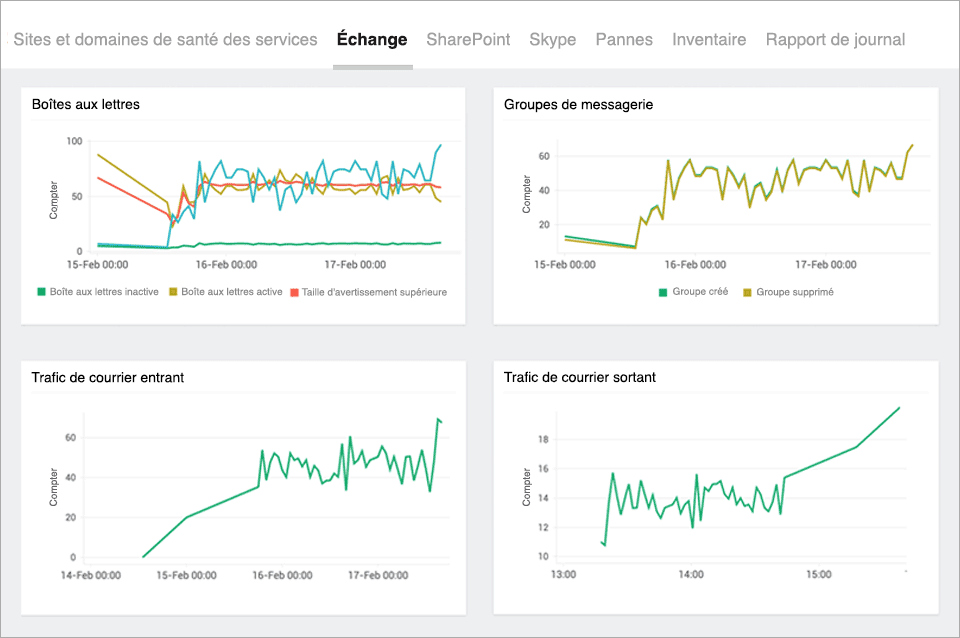View the Rapport de journal tab
Viewport: 960px width, 638px height.
(x=835, y=40)
